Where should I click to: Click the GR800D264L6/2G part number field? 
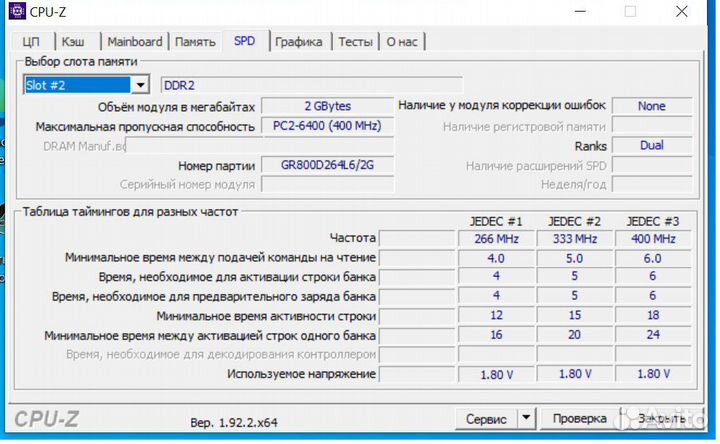click(327, 165)
